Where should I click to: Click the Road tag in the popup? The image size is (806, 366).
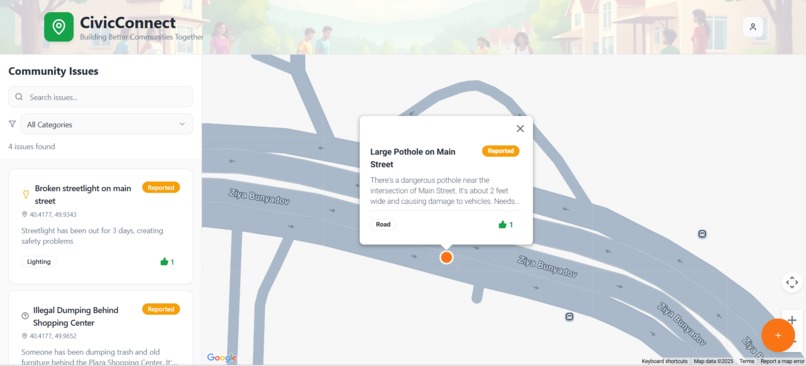tap(383, 224)
